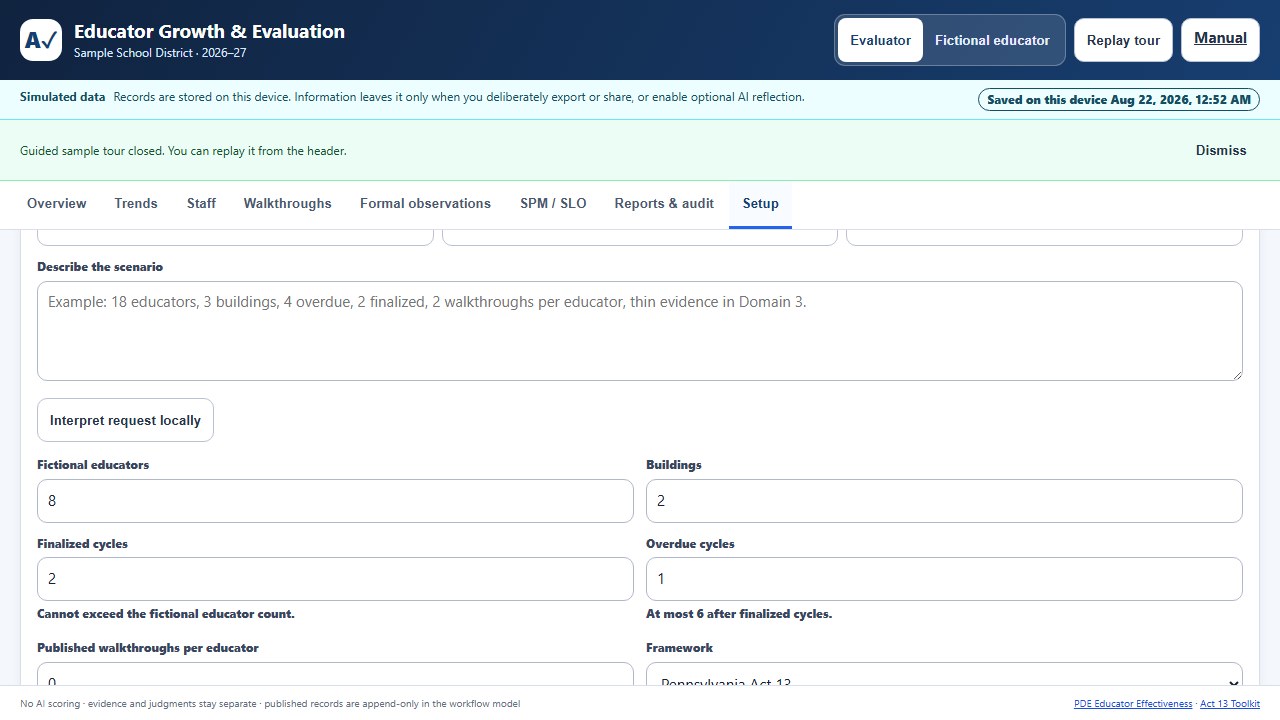Select the Setup tab
Image resolution: width=1280 pixels, height=720 pixels.
(x=760, y=203)
